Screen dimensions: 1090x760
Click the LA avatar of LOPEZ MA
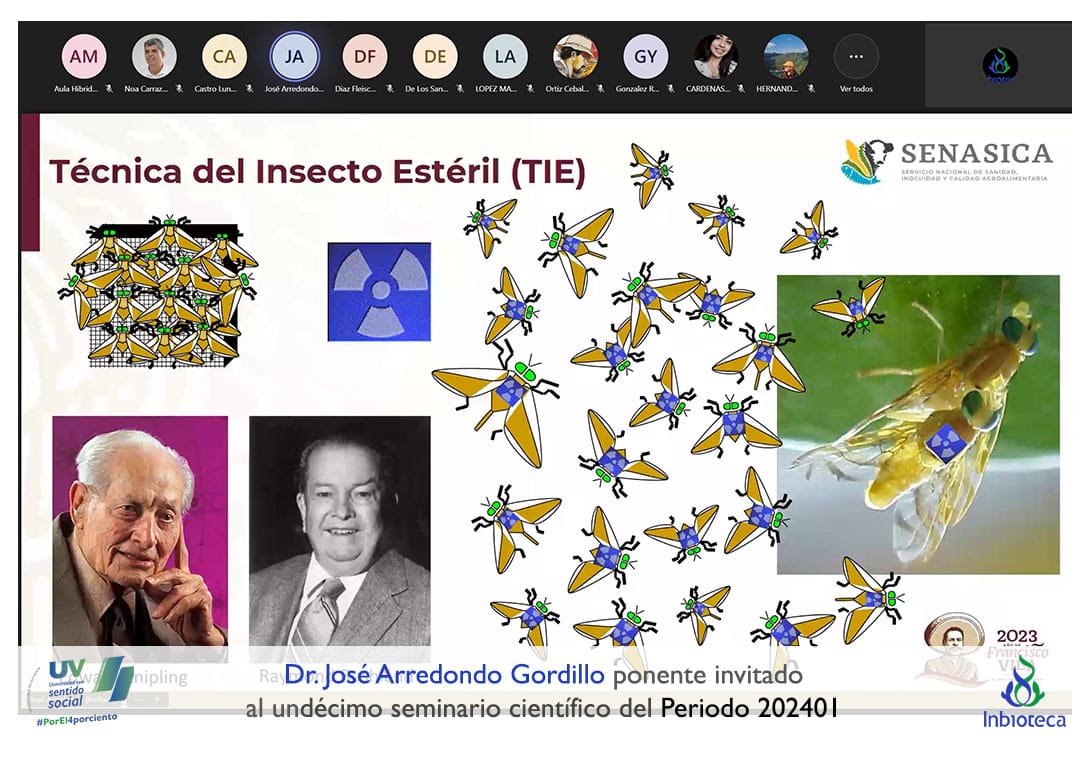505,57
